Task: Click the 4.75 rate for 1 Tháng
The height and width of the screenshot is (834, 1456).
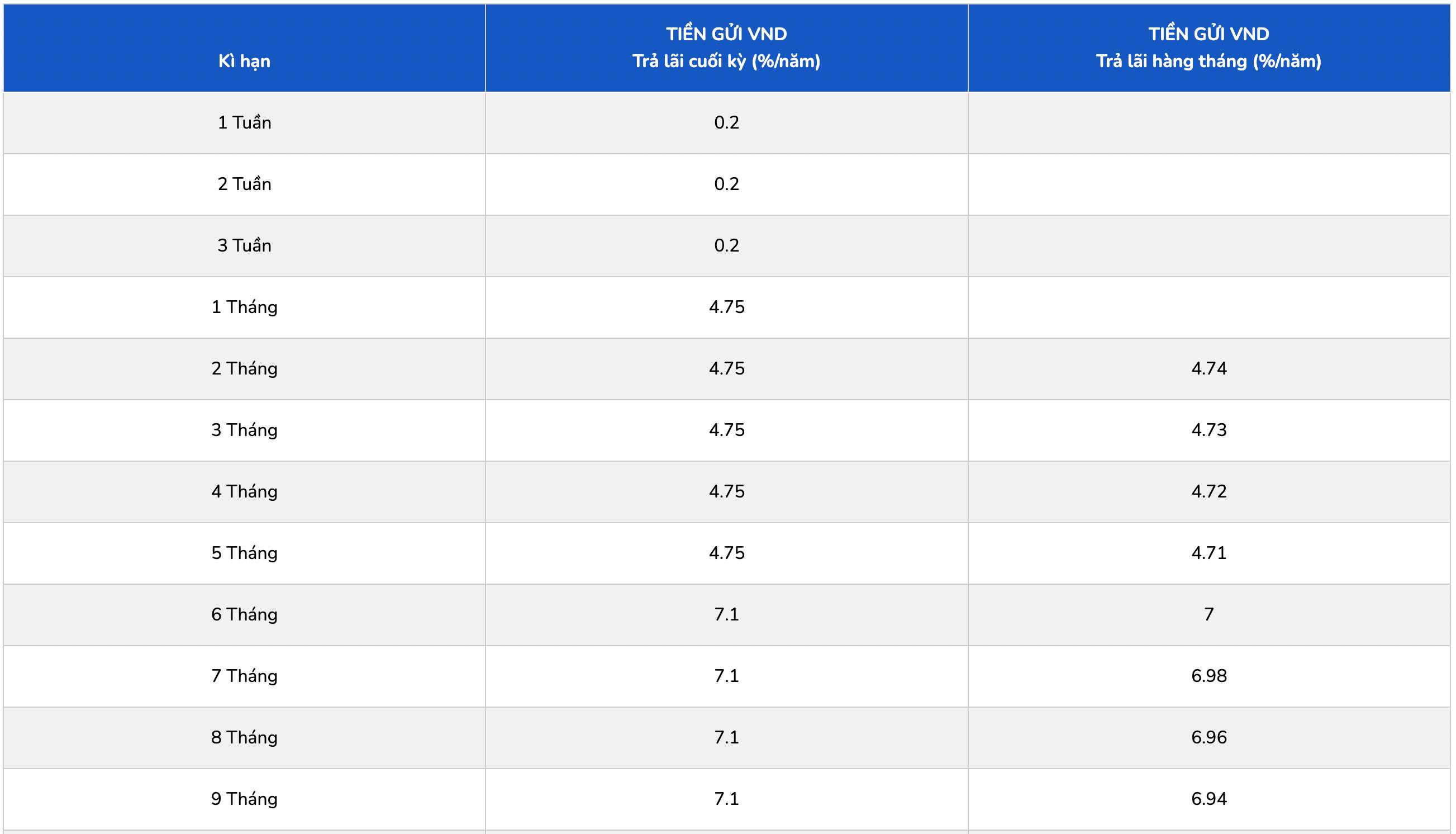Action: click(x=726, y=307)
